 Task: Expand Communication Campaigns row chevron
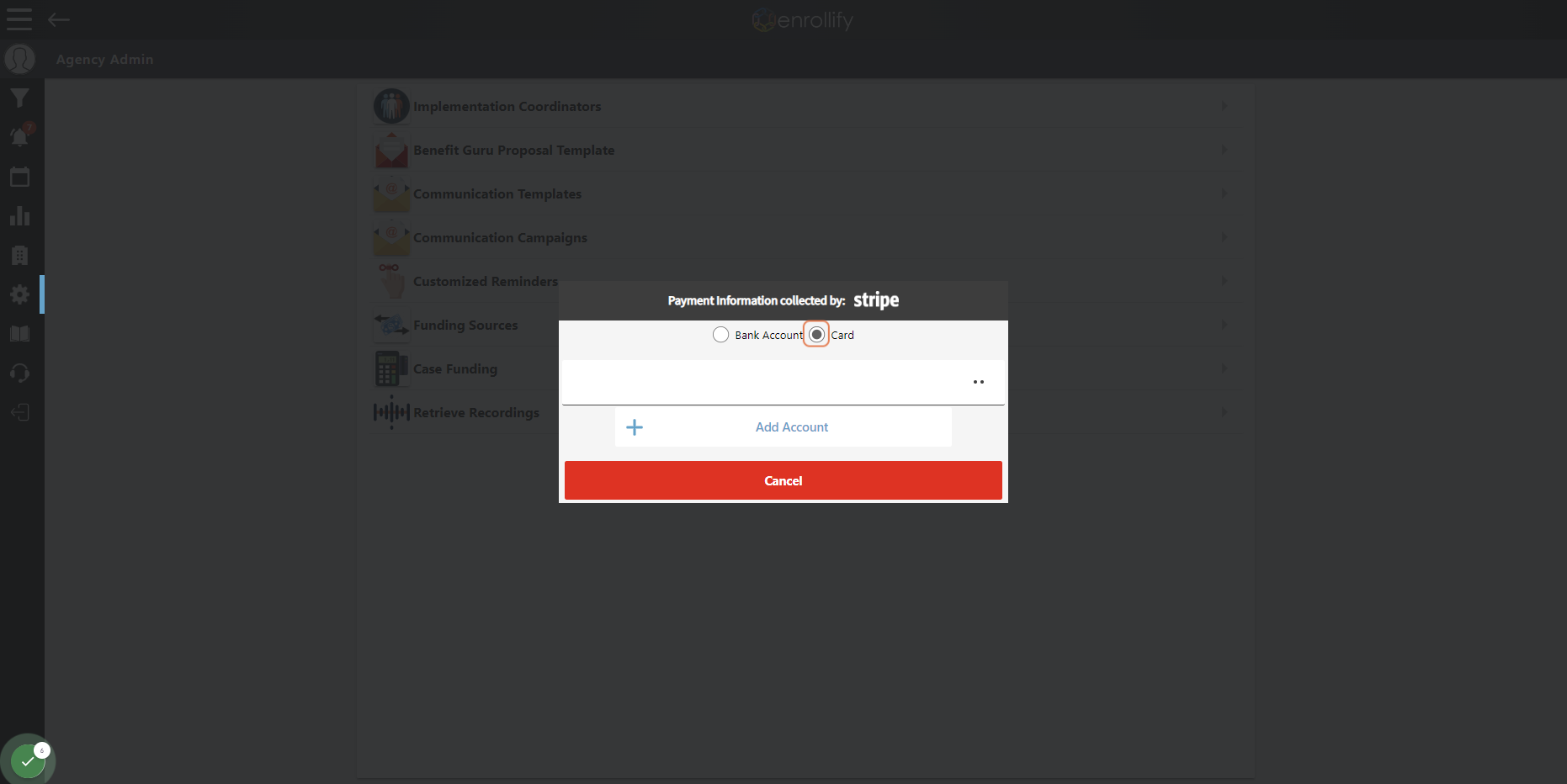pyautogui.click(x=1224, y=237)
